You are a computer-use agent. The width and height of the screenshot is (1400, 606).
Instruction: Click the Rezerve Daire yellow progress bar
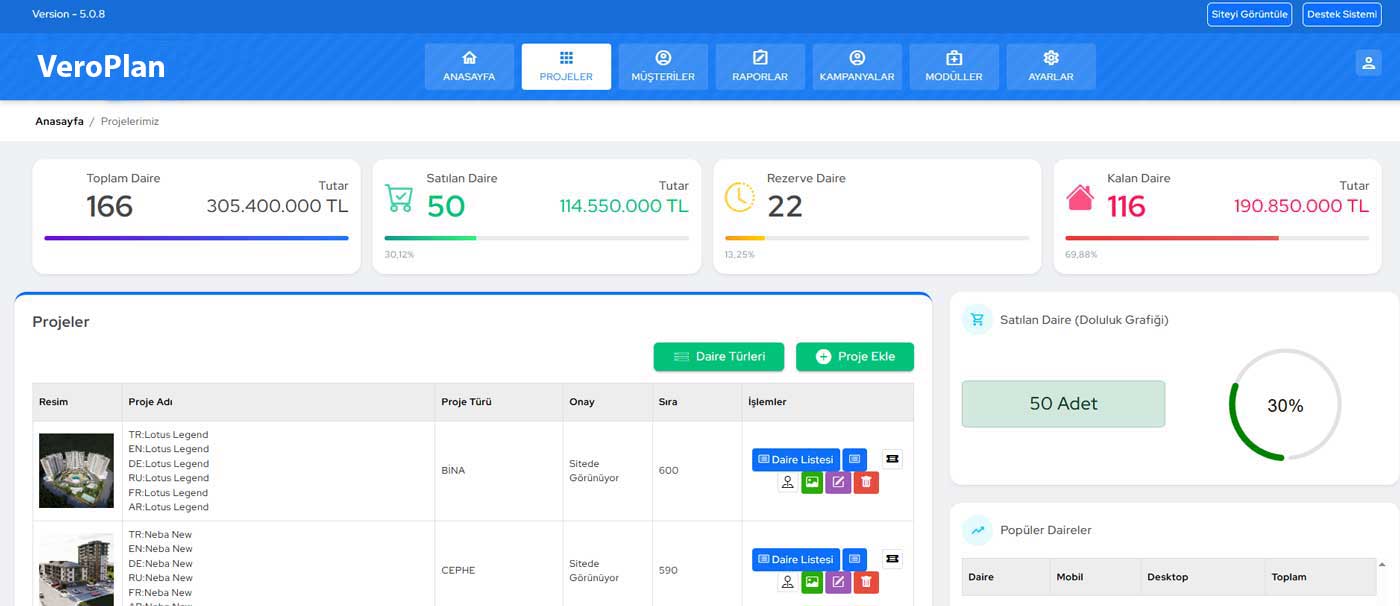tap(745, 238)
